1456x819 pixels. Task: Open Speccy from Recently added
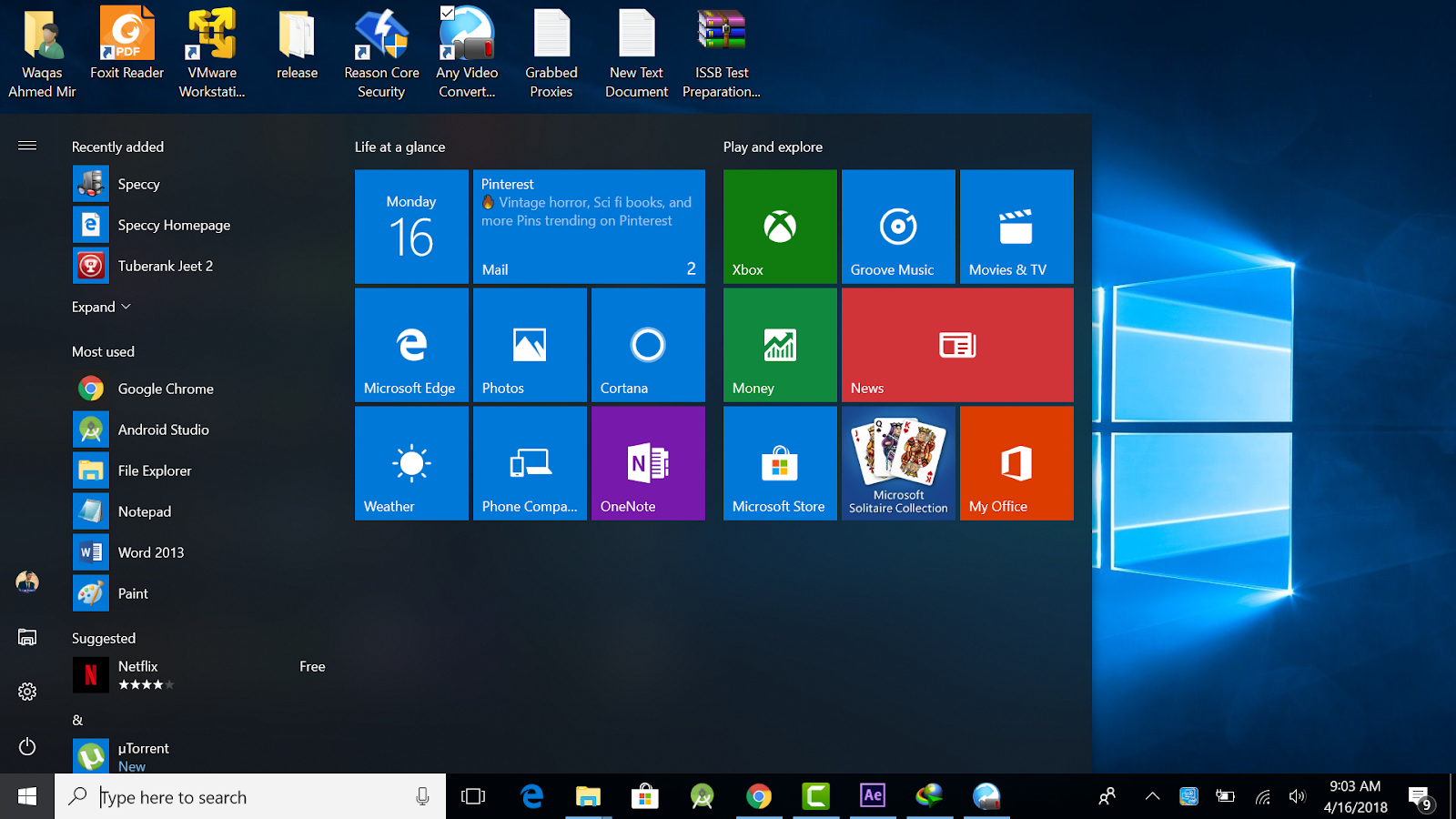point(199,184)
